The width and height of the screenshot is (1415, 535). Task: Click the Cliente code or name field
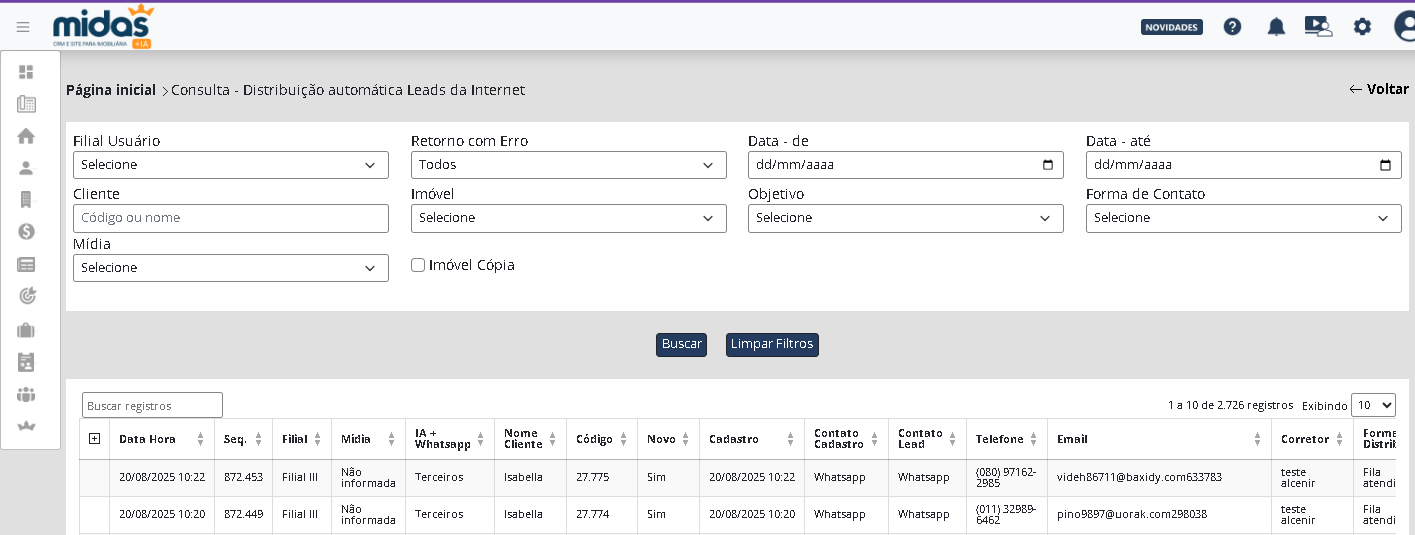coord(230,218)
